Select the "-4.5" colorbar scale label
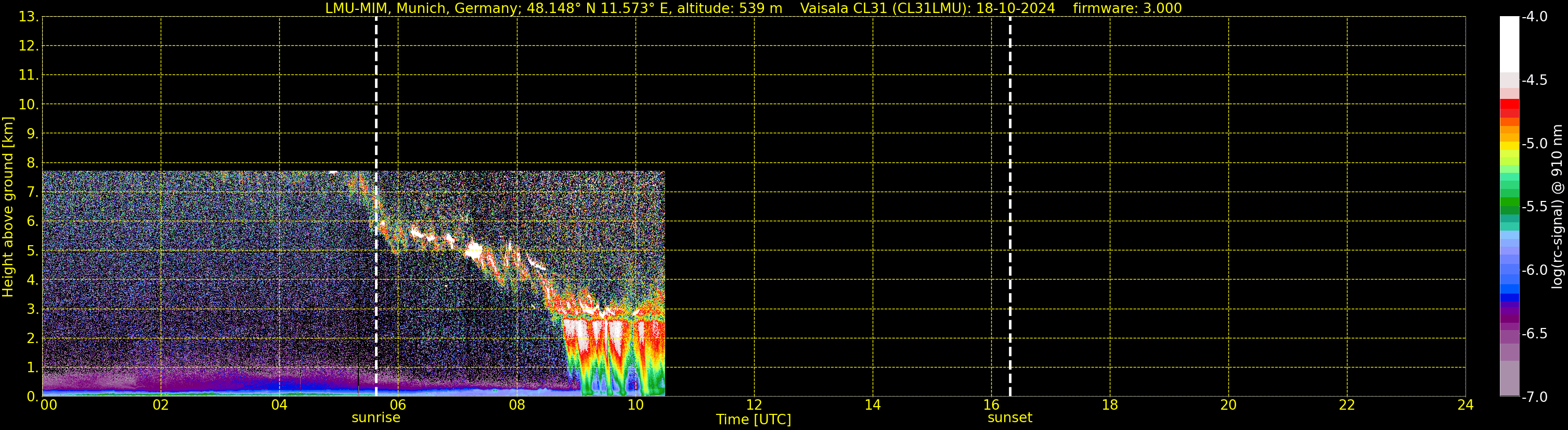 [1534, 80]
